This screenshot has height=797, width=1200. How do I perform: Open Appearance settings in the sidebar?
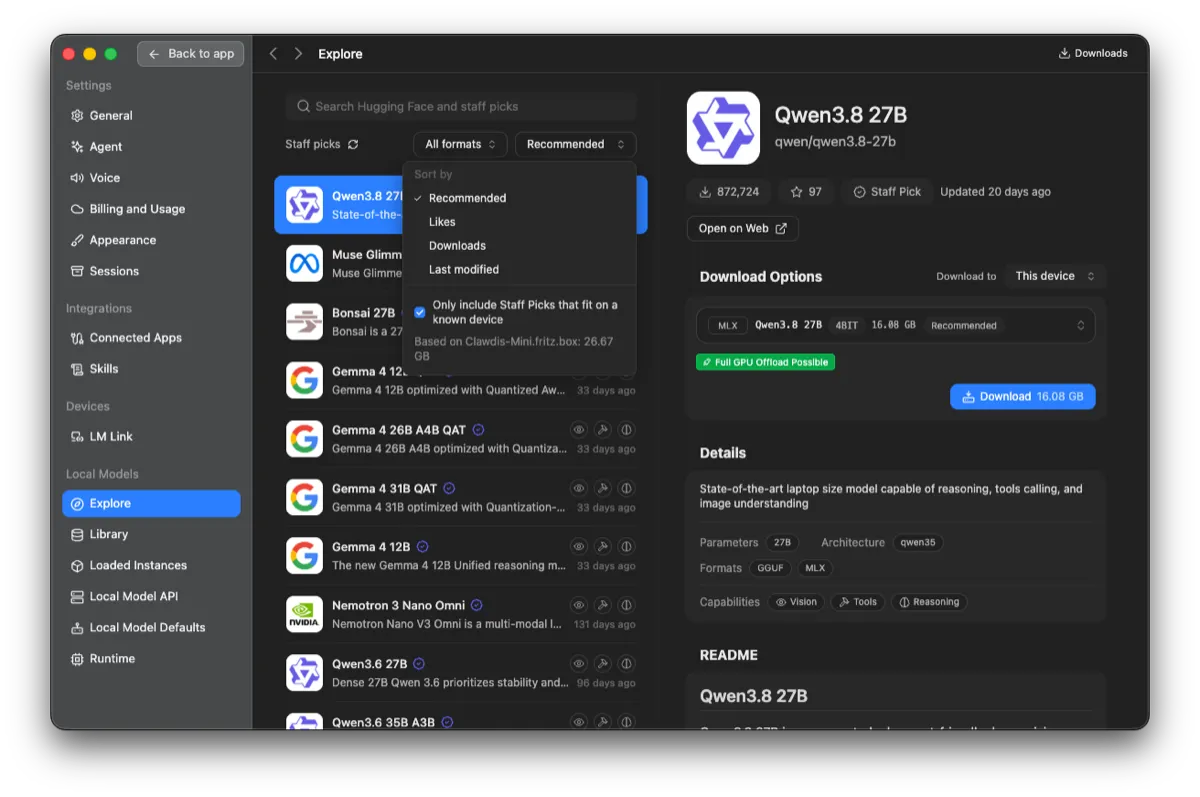pos(151,240)
